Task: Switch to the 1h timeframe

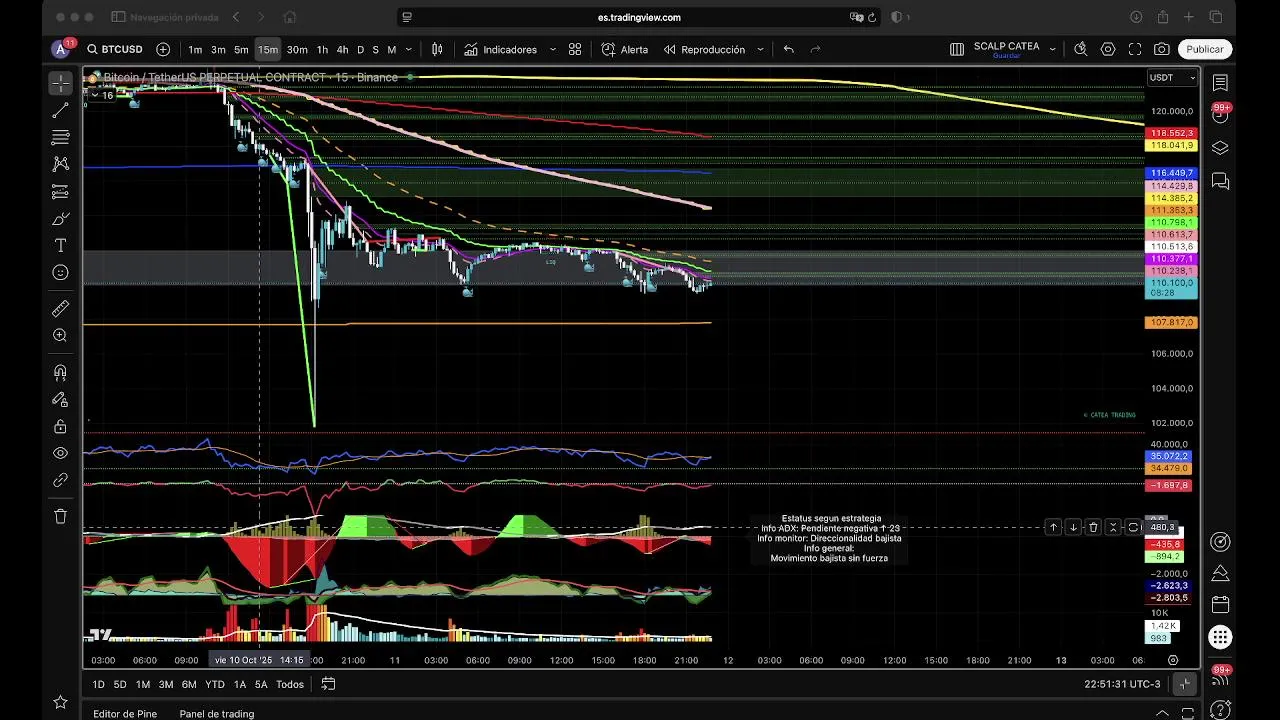Action: (x=322, y=49)
